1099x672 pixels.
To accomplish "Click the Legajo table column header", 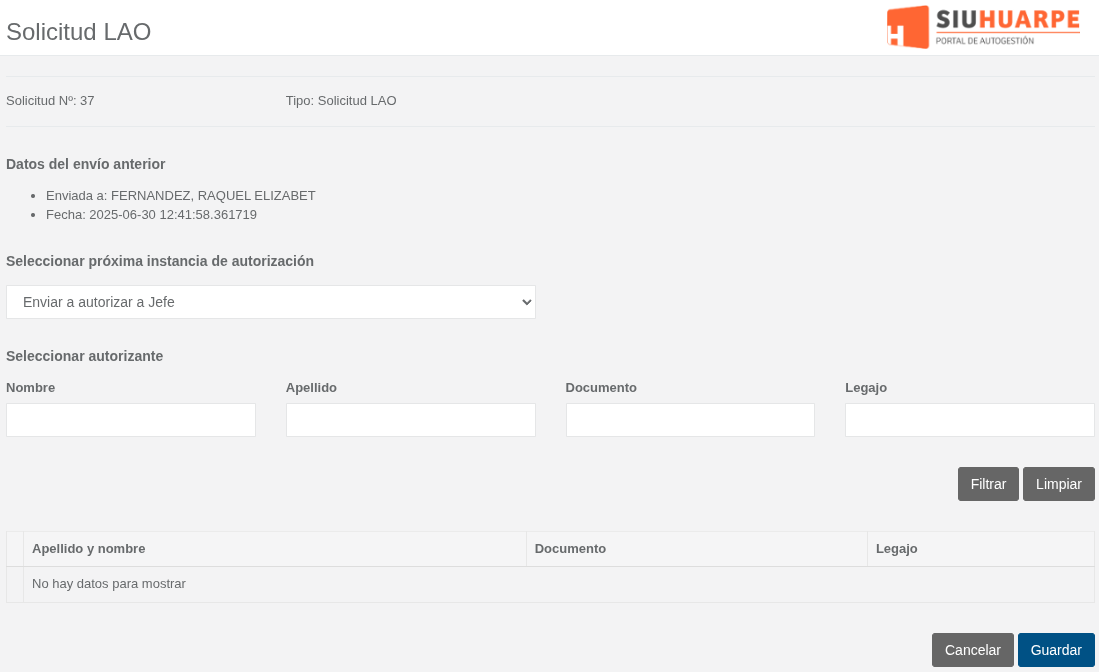I will [896, 549].
